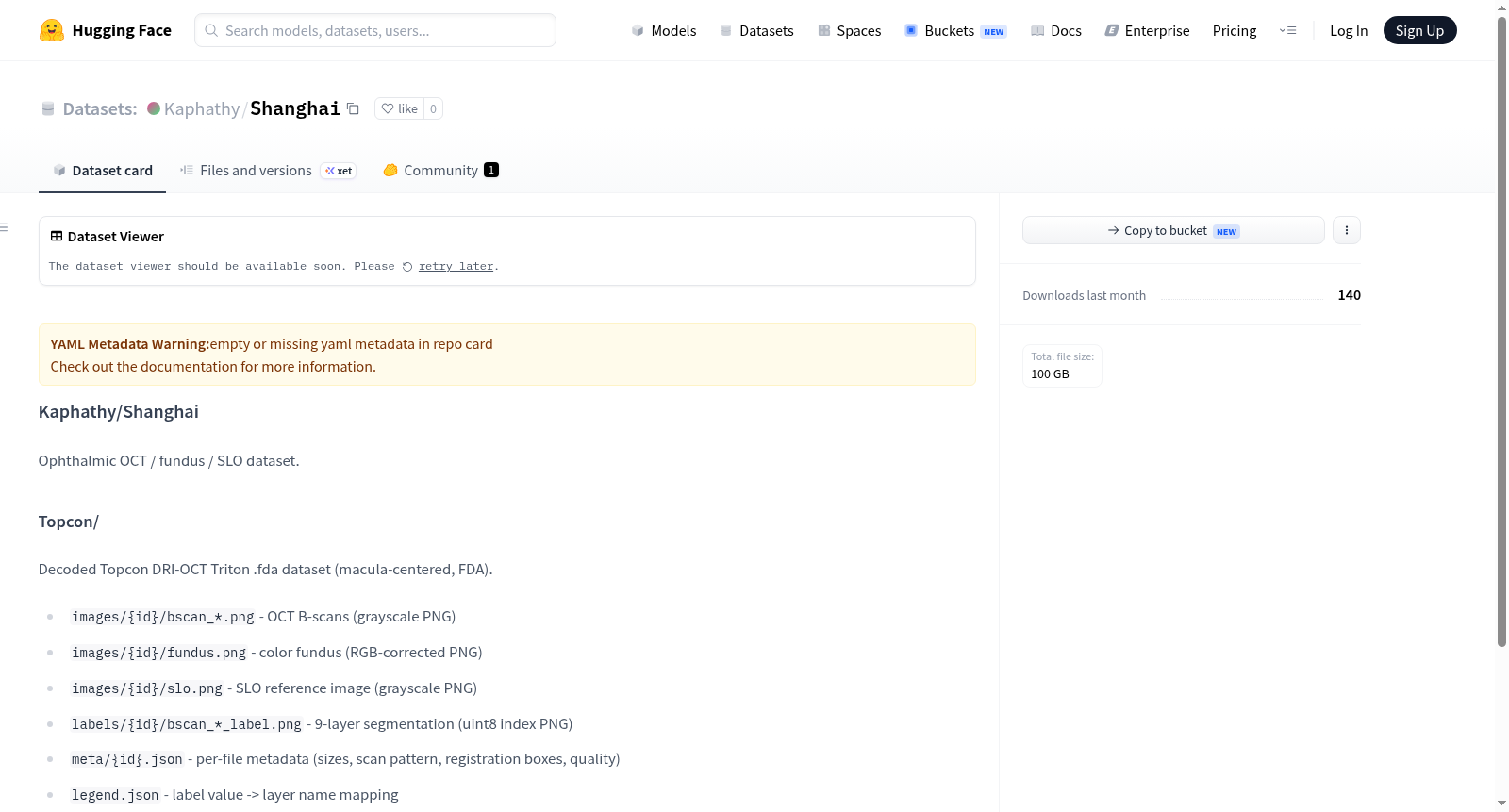Image resolution: width=1509 pixels, height=812 pixels.
Task: Click the images/{id}/bscan_*.png code text
Action: [163, 617]
